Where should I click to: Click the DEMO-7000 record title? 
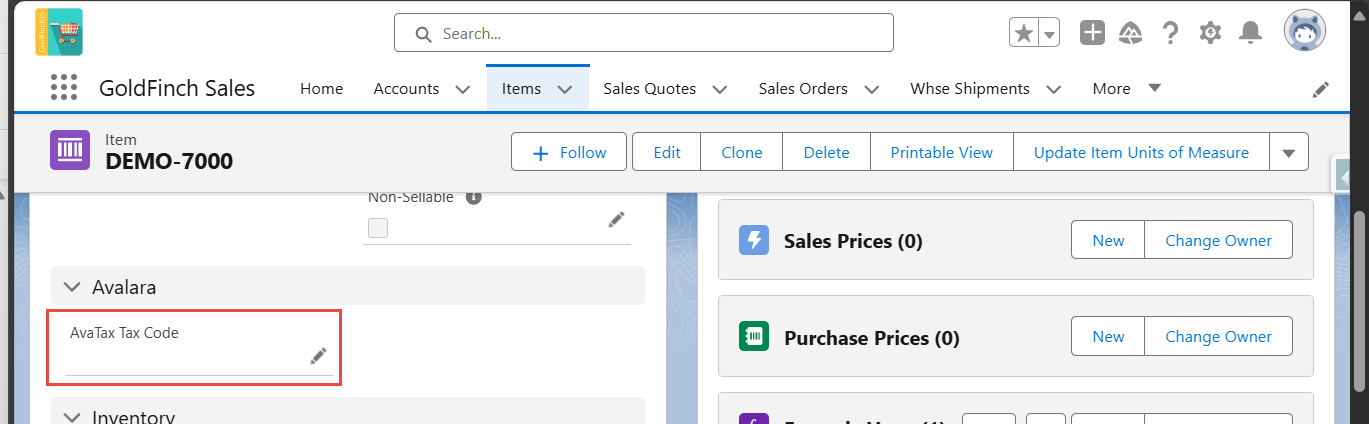click(169, 160)
